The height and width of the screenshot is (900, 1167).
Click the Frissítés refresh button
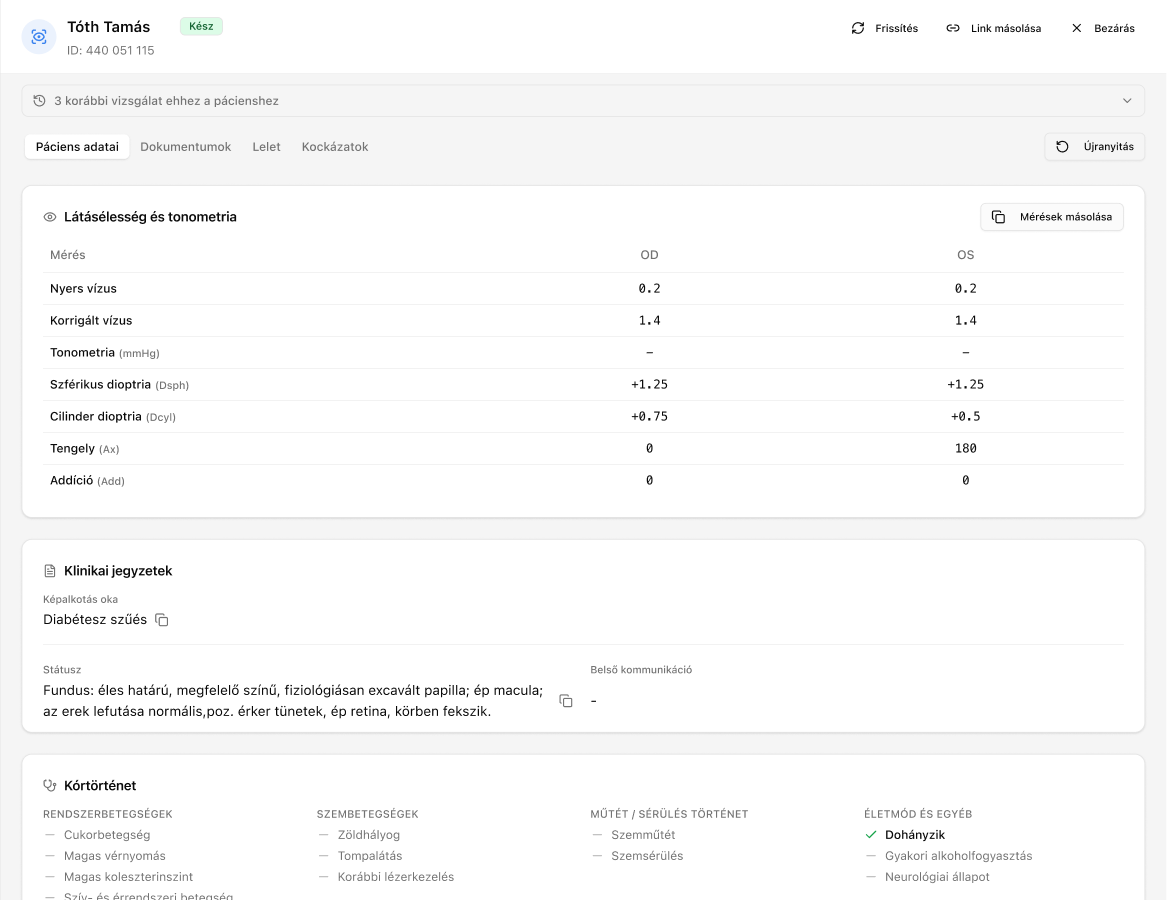coord(884,28)
